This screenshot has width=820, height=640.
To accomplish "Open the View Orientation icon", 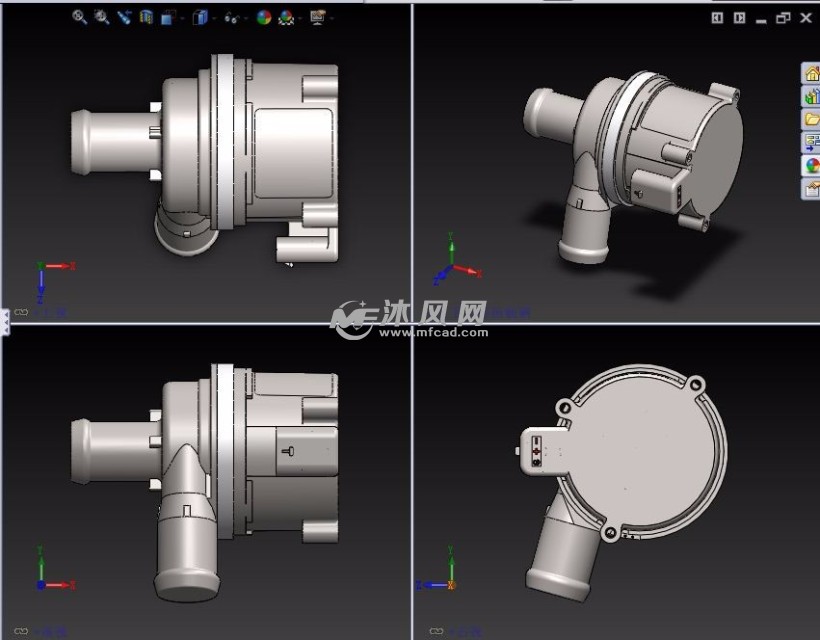I will 167,17.
